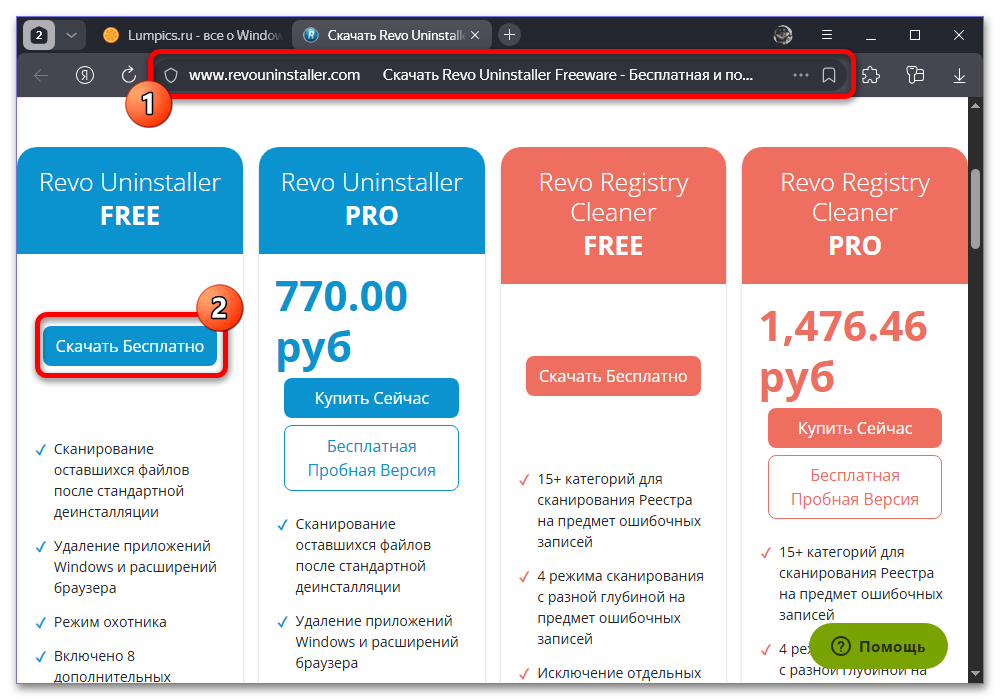Click the scrollbar down arrow

[x=976, y=673]
